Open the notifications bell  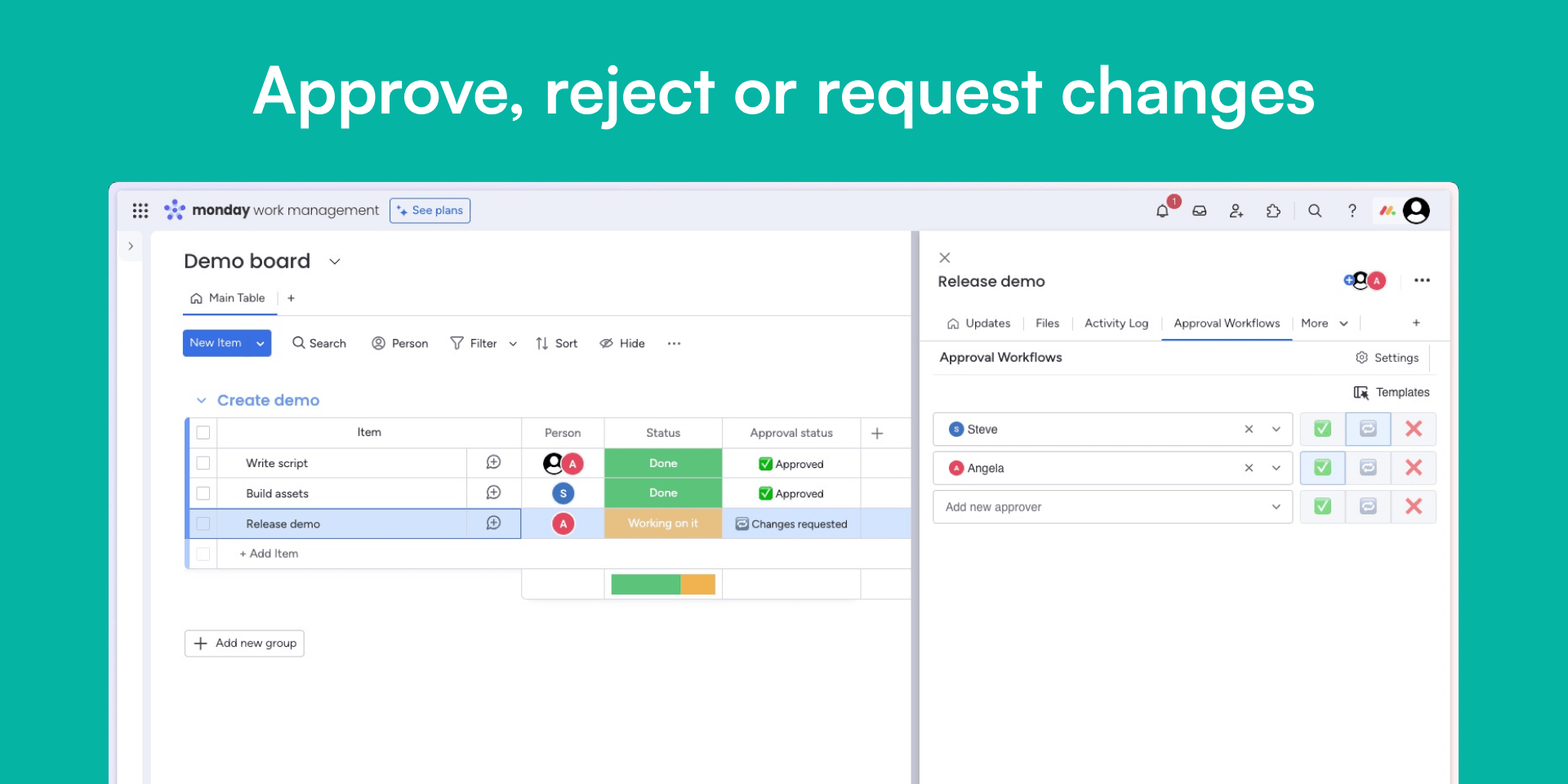(1162, 211)
